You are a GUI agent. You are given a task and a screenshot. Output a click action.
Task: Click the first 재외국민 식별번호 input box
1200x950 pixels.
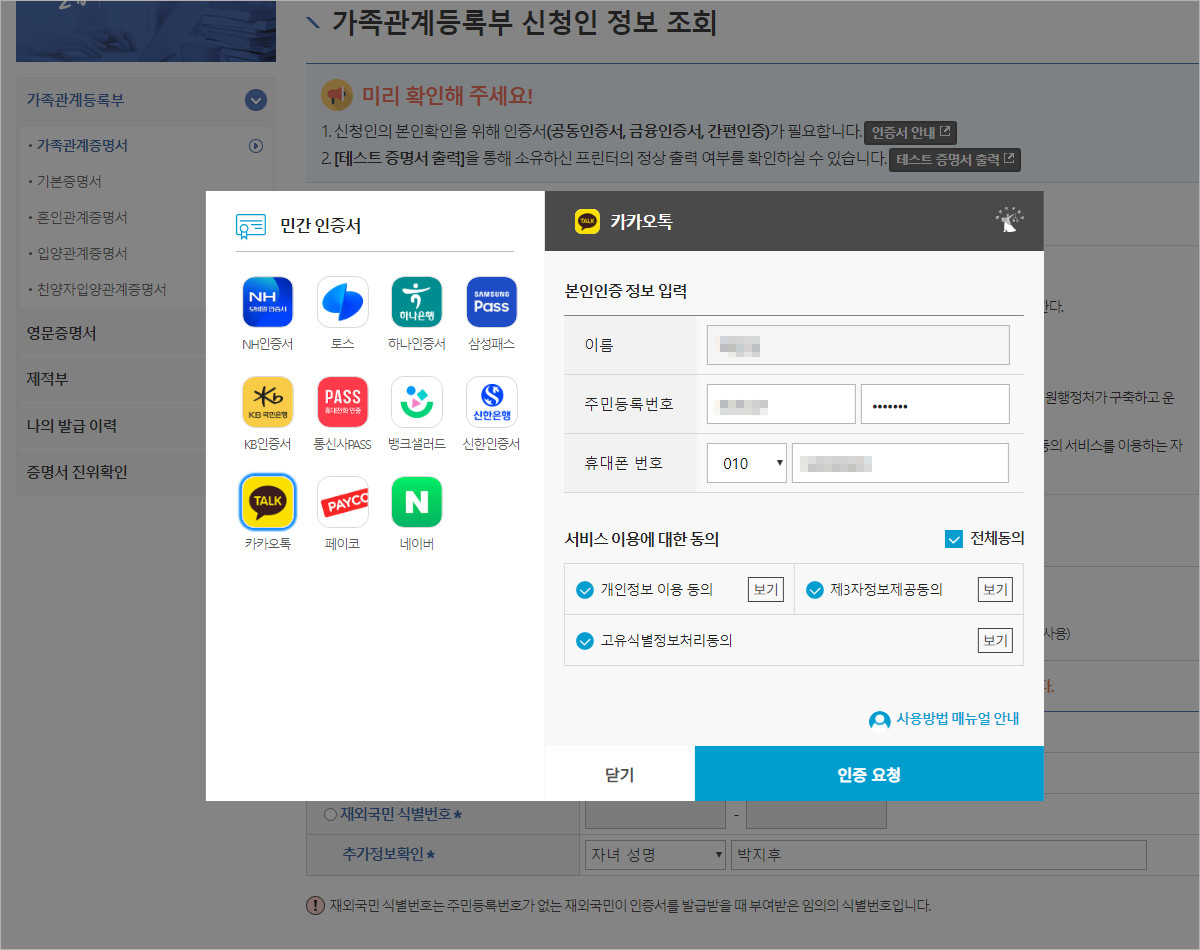[x=655, y=815]
